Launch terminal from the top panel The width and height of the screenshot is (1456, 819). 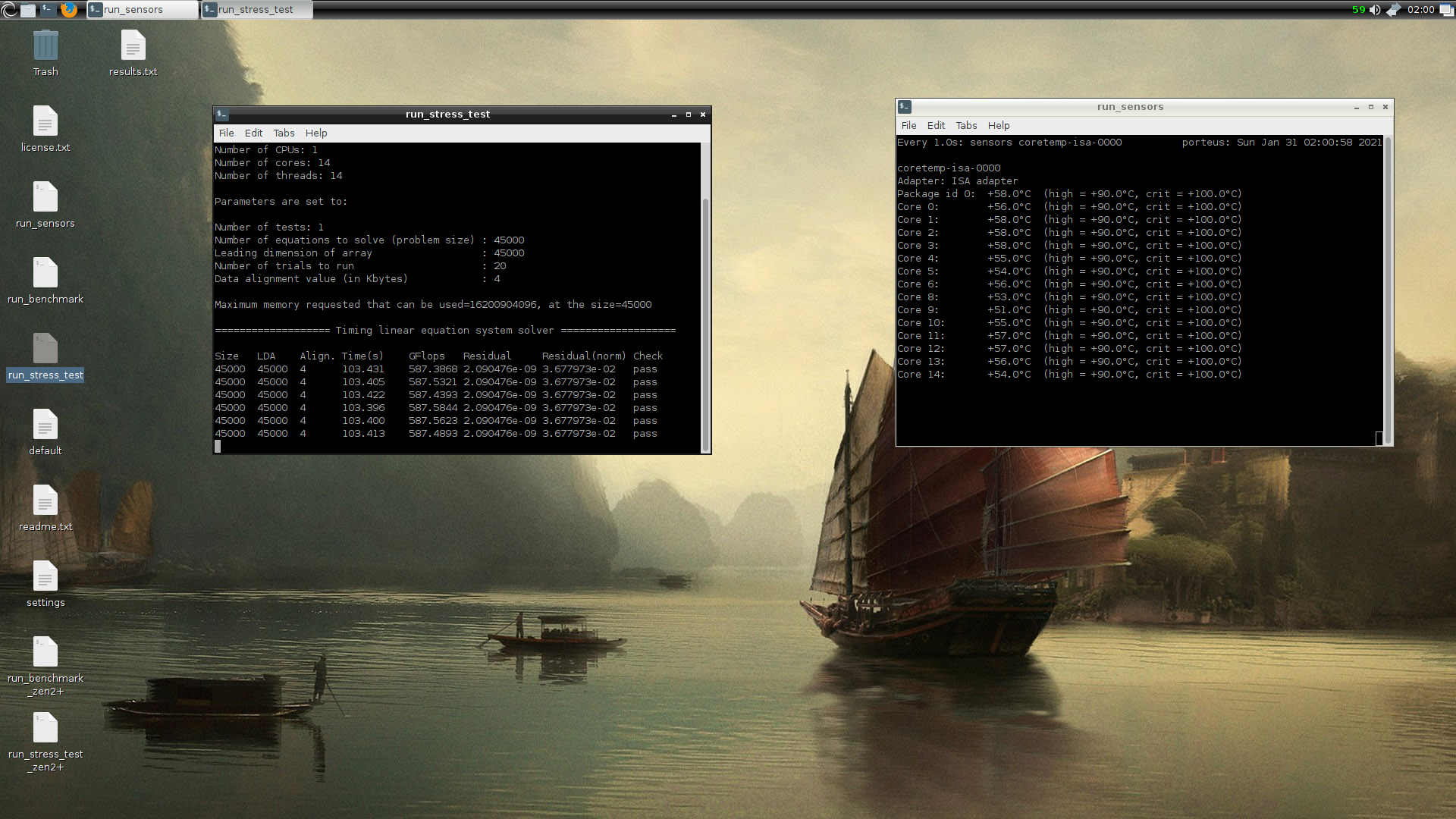(x=47, y=10)
